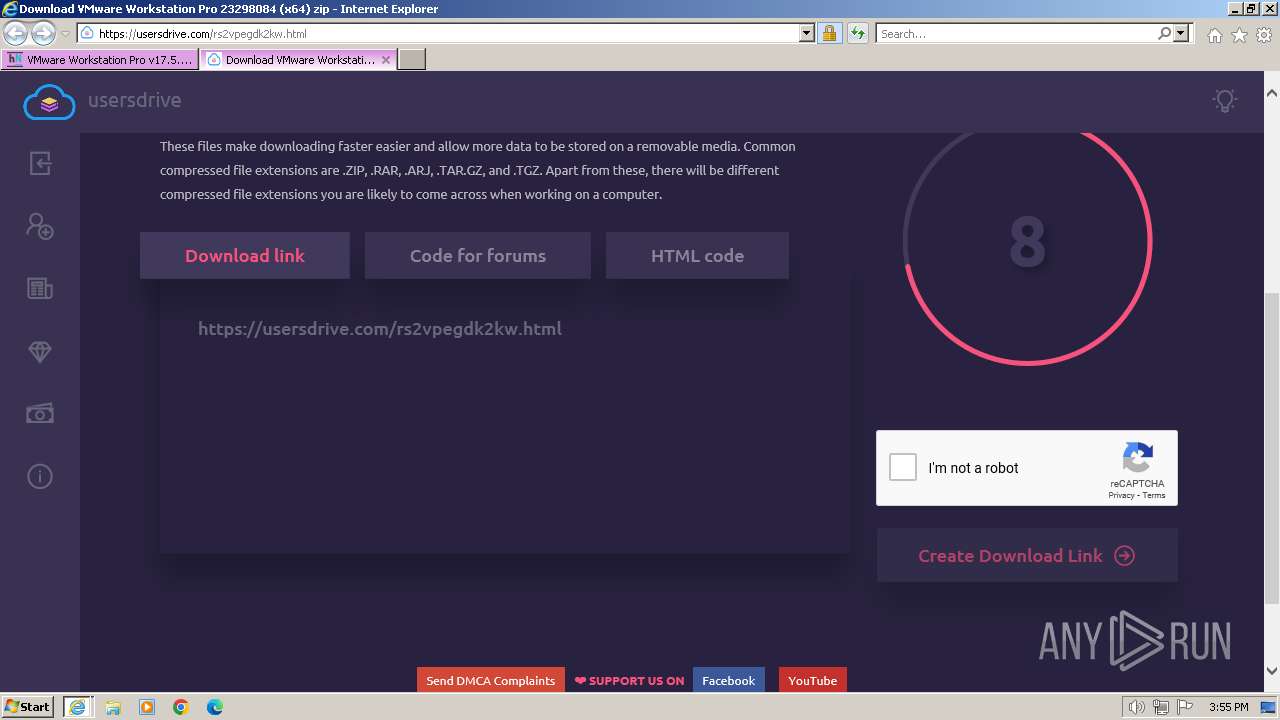Click the scrollbar down arrow
1280x720 pixels.
(x=1271, y=671)
